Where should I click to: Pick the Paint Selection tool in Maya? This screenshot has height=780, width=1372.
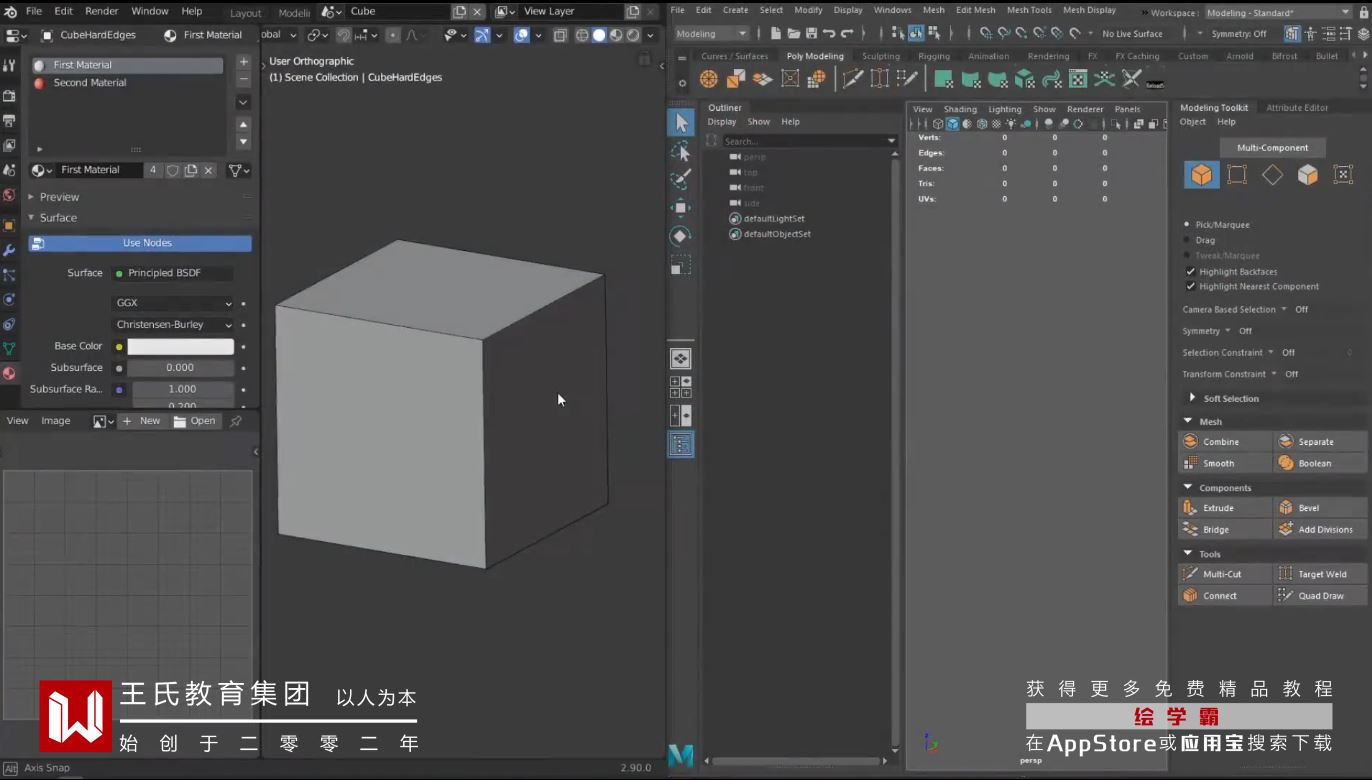pos(681,180)
